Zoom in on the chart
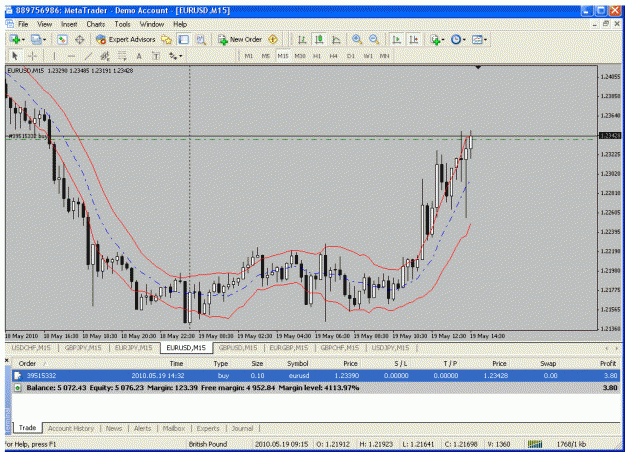Viewport: 625px width, 452px height. tap(357, 39)
